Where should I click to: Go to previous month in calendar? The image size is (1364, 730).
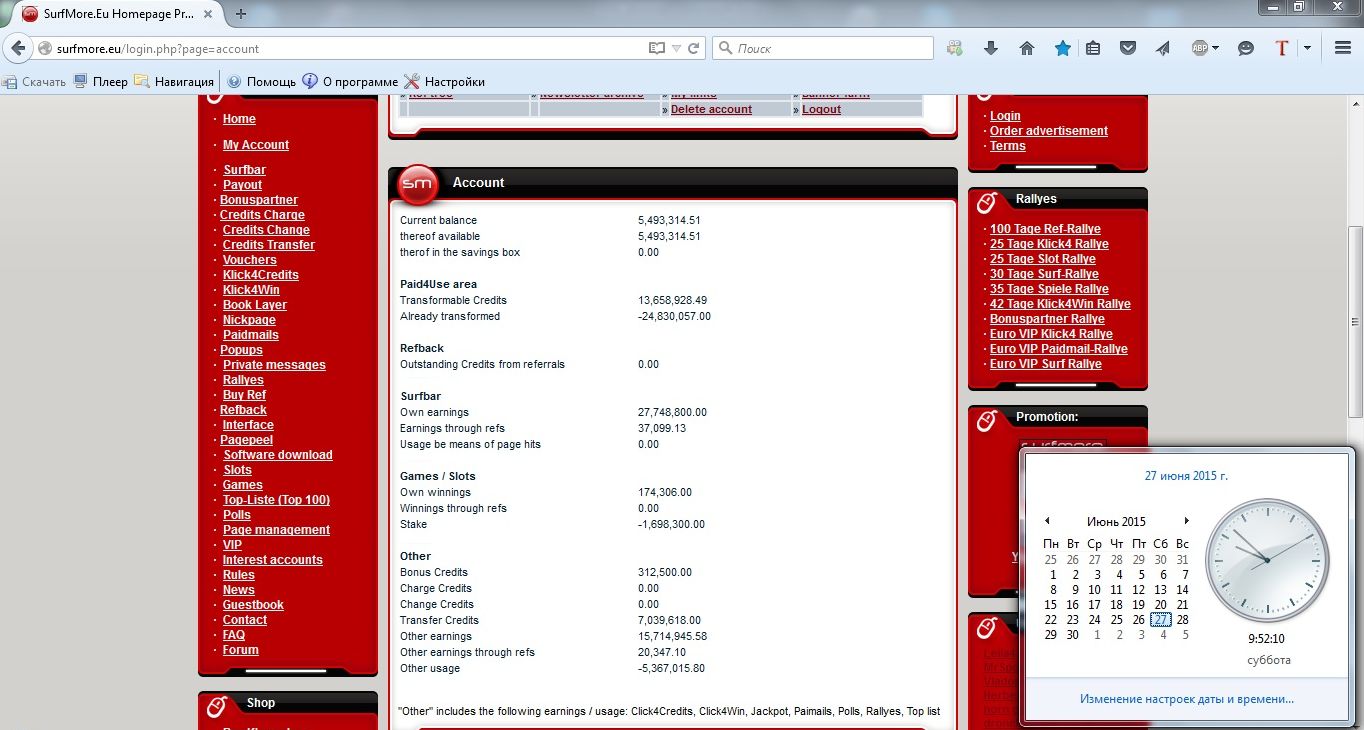[x=1047, y=521]
